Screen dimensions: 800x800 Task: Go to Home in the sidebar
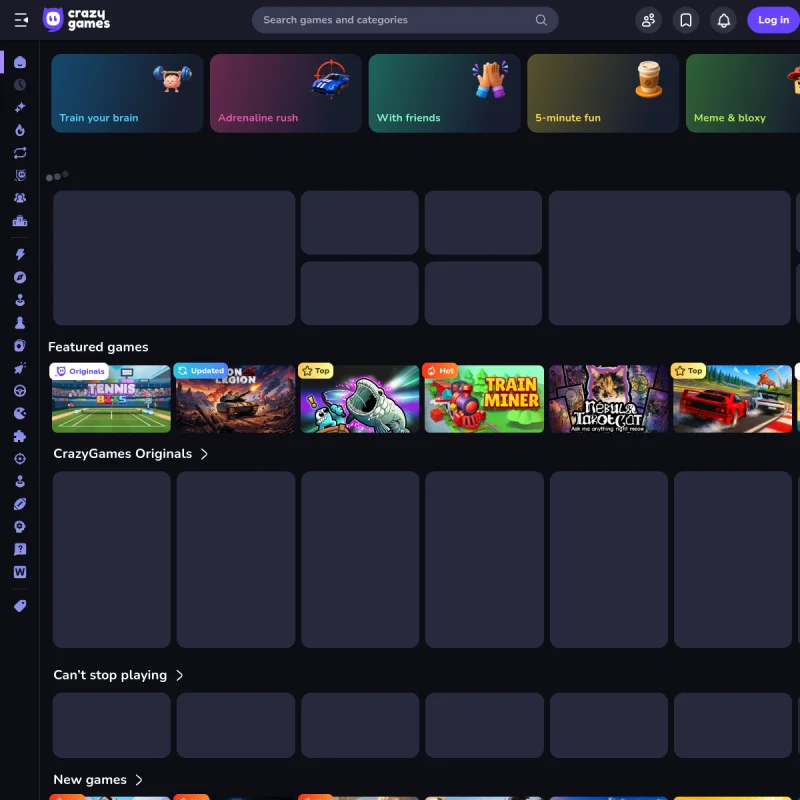click(x=20, y=62)
